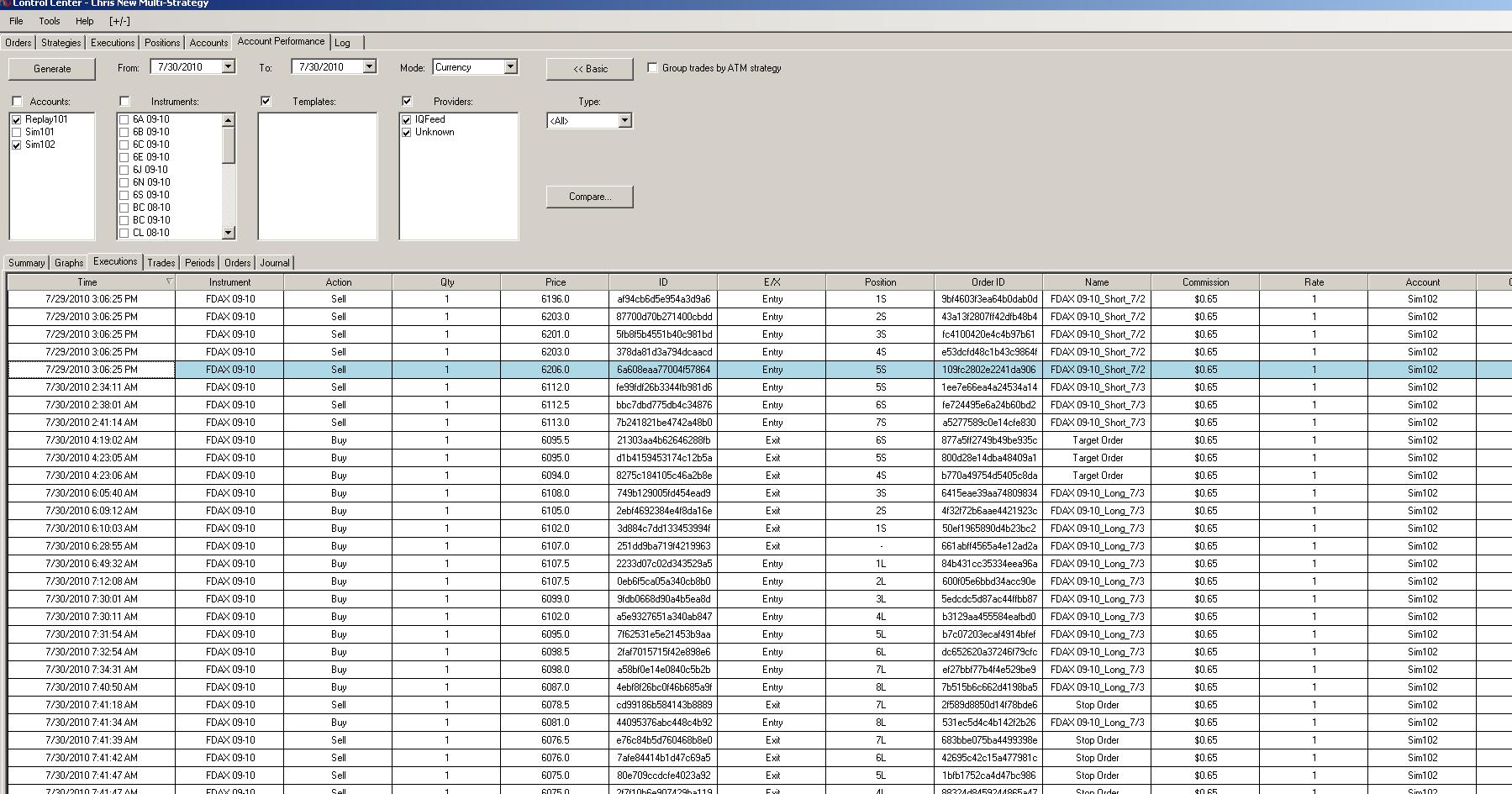Select time cell 7/30/2010 7:12:08 AM
This screenshot has height=794, width=1512.
tap(92, 581)
